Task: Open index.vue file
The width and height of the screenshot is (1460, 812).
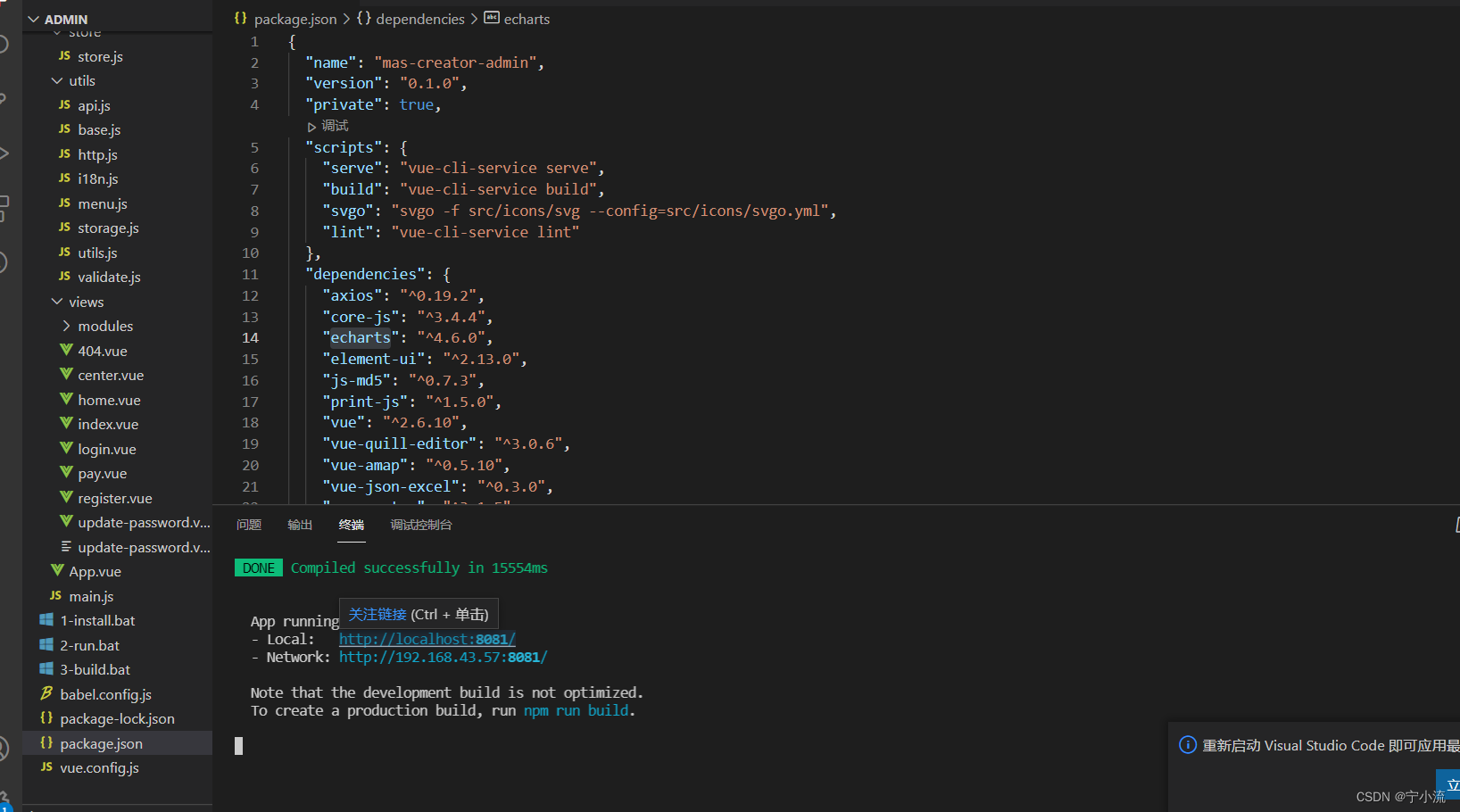Action: point(108,424)
